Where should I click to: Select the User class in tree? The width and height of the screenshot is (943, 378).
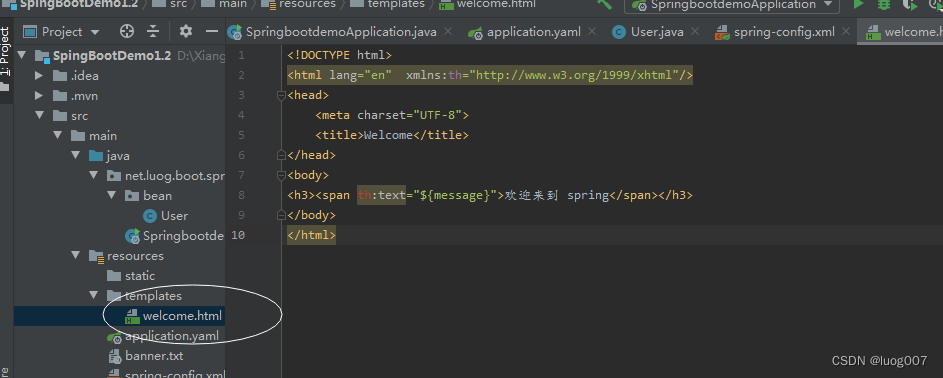pyautogui.click(x=174, y=216)
